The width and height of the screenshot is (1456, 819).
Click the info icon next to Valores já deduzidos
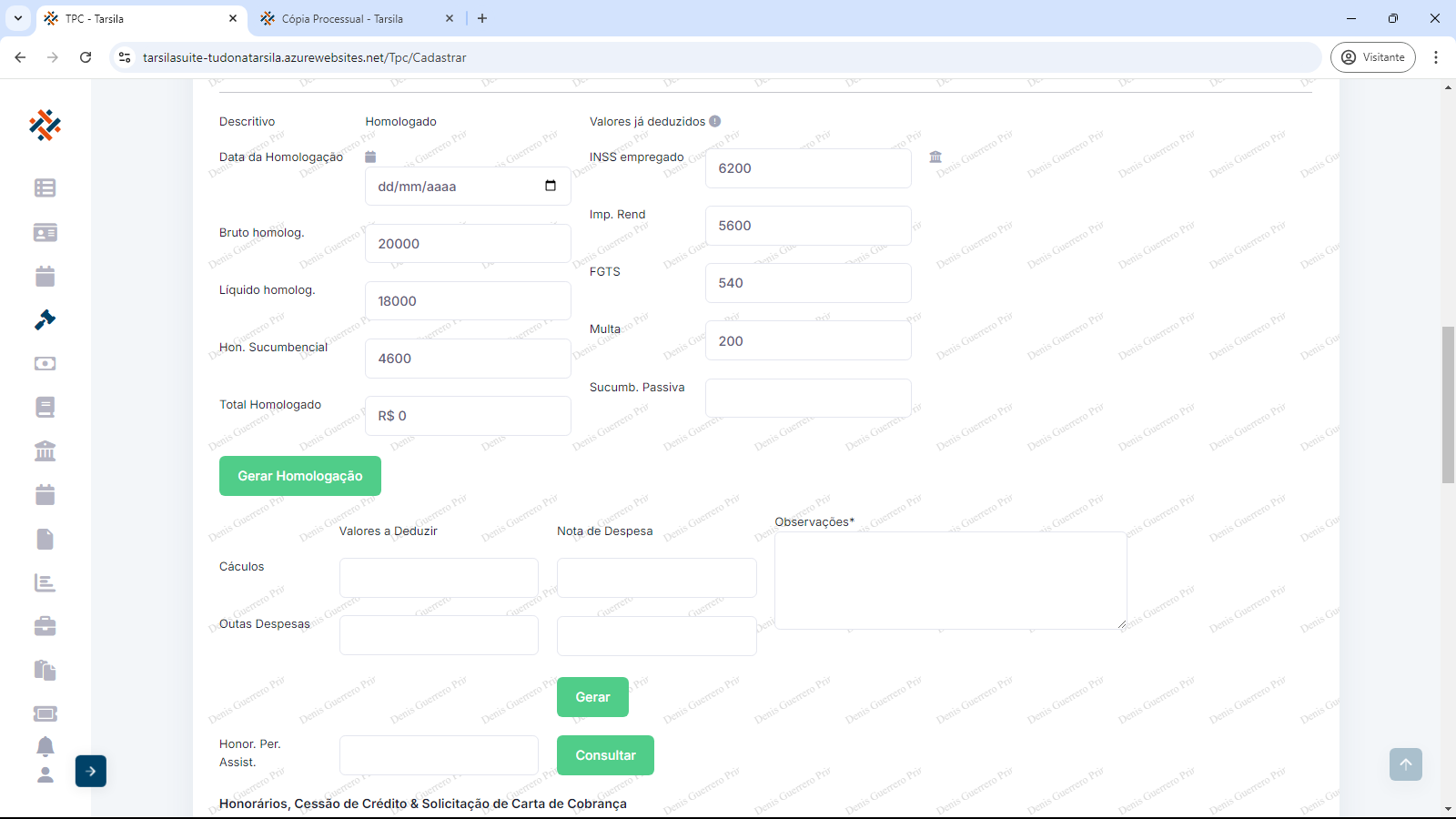[715, 121]
